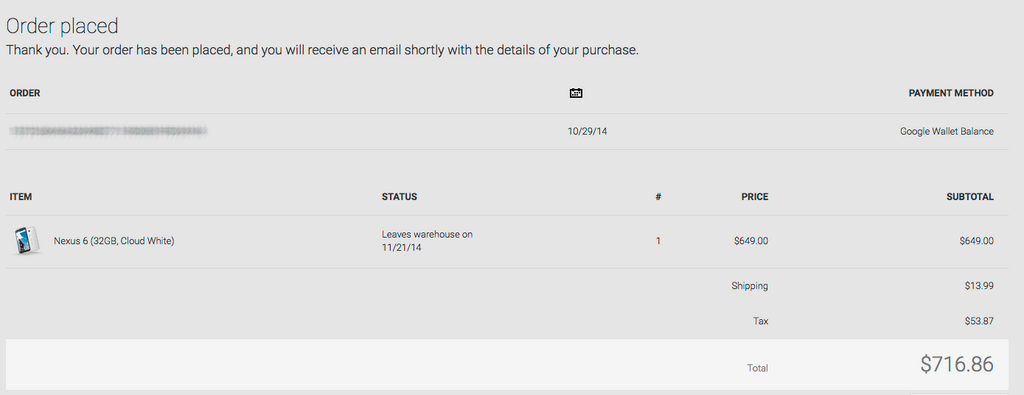Click the STATUS column header
Screen dimensions: 1024x395
pyautogui.click(x=399, y=197)
